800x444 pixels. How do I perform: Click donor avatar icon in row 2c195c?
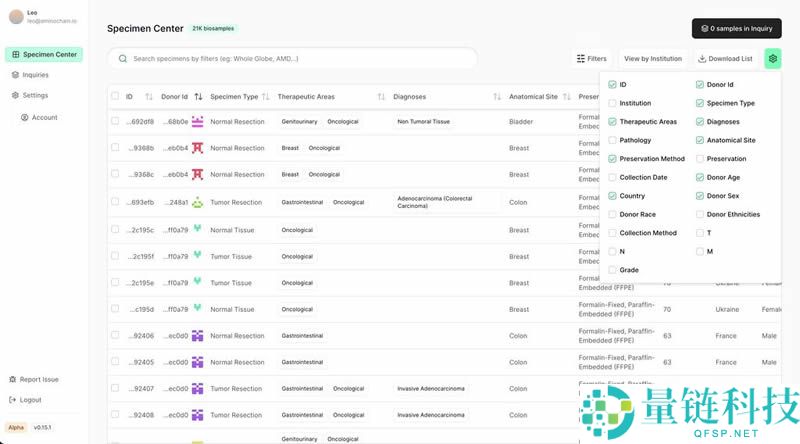pos(197,229)
